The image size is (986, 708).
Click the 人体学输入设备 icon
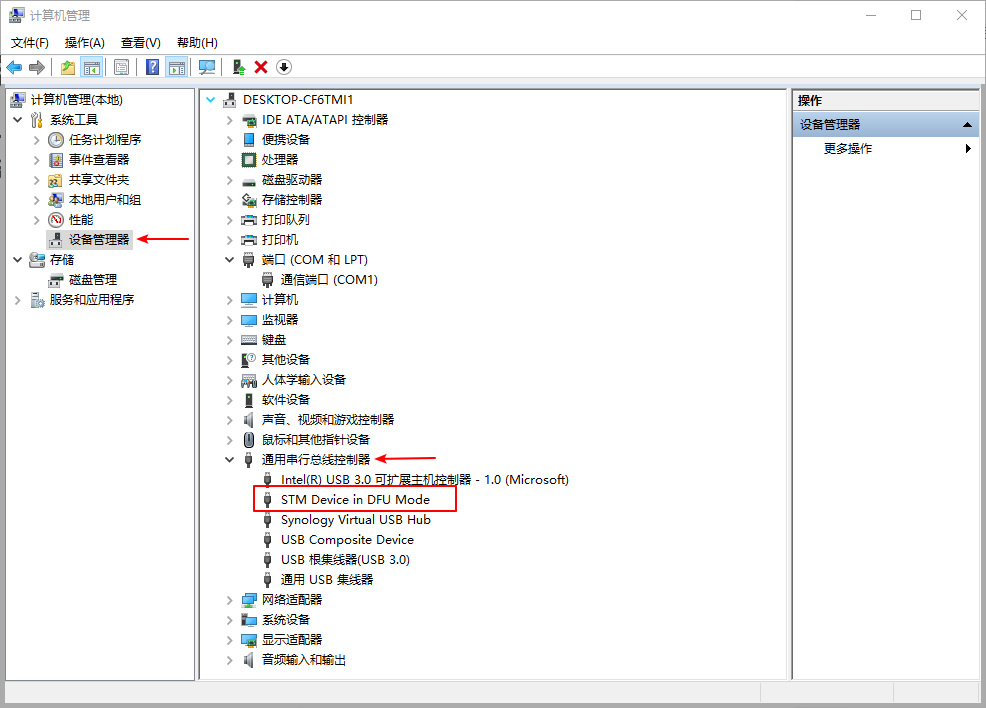(249, 380)
